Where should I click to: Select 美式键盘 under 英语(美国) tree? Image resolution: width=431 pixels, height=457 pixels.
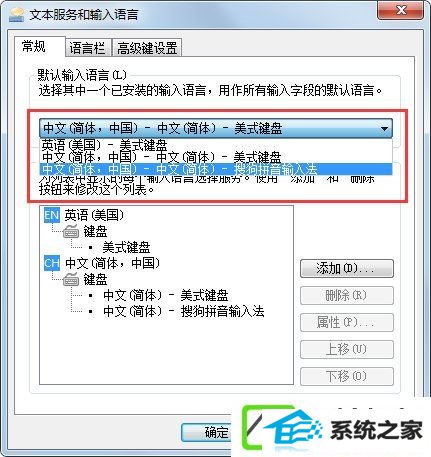pyautogui.click(x=126, y=247)
